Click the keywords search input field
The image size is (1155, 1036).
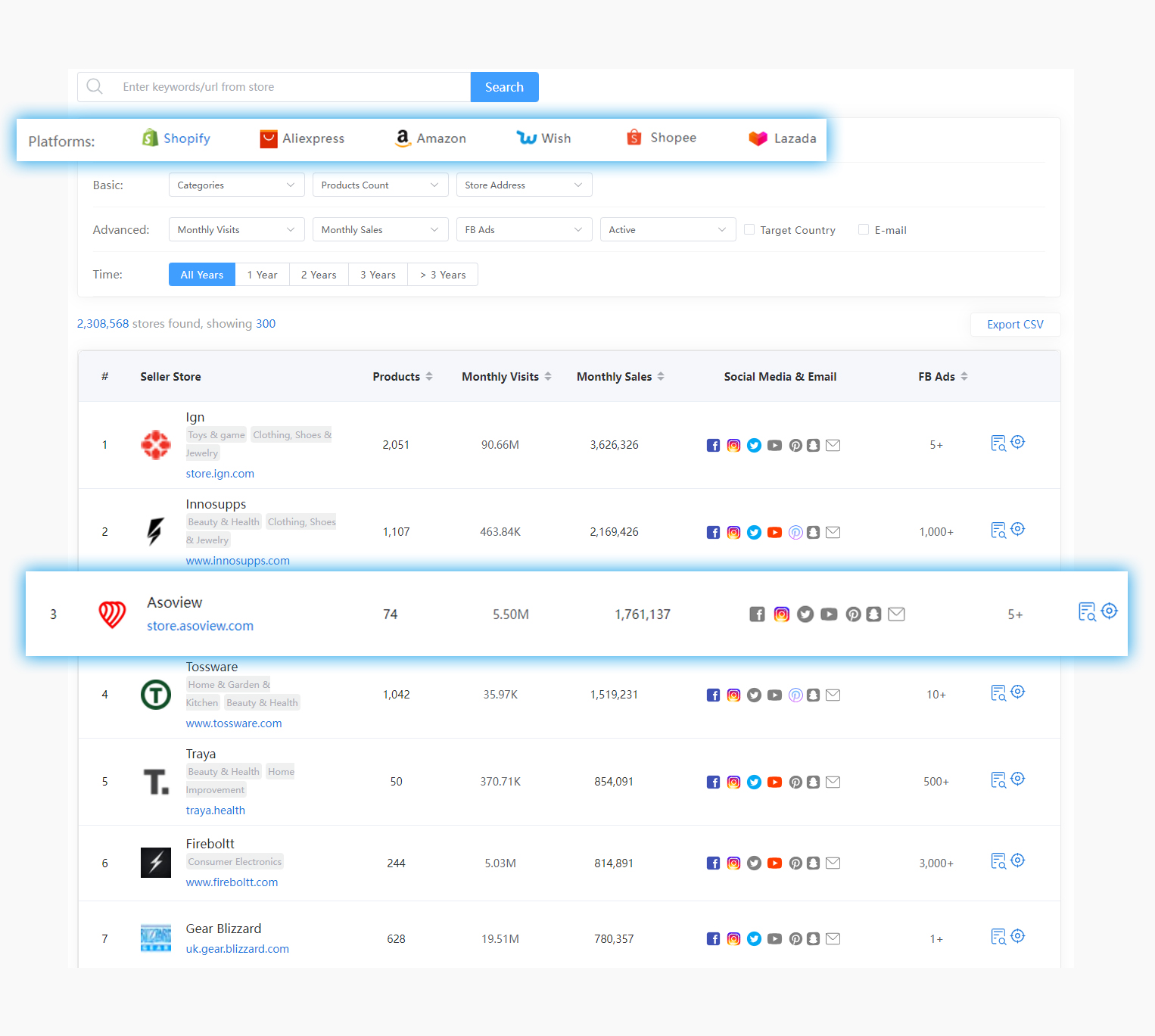point(288,86)
